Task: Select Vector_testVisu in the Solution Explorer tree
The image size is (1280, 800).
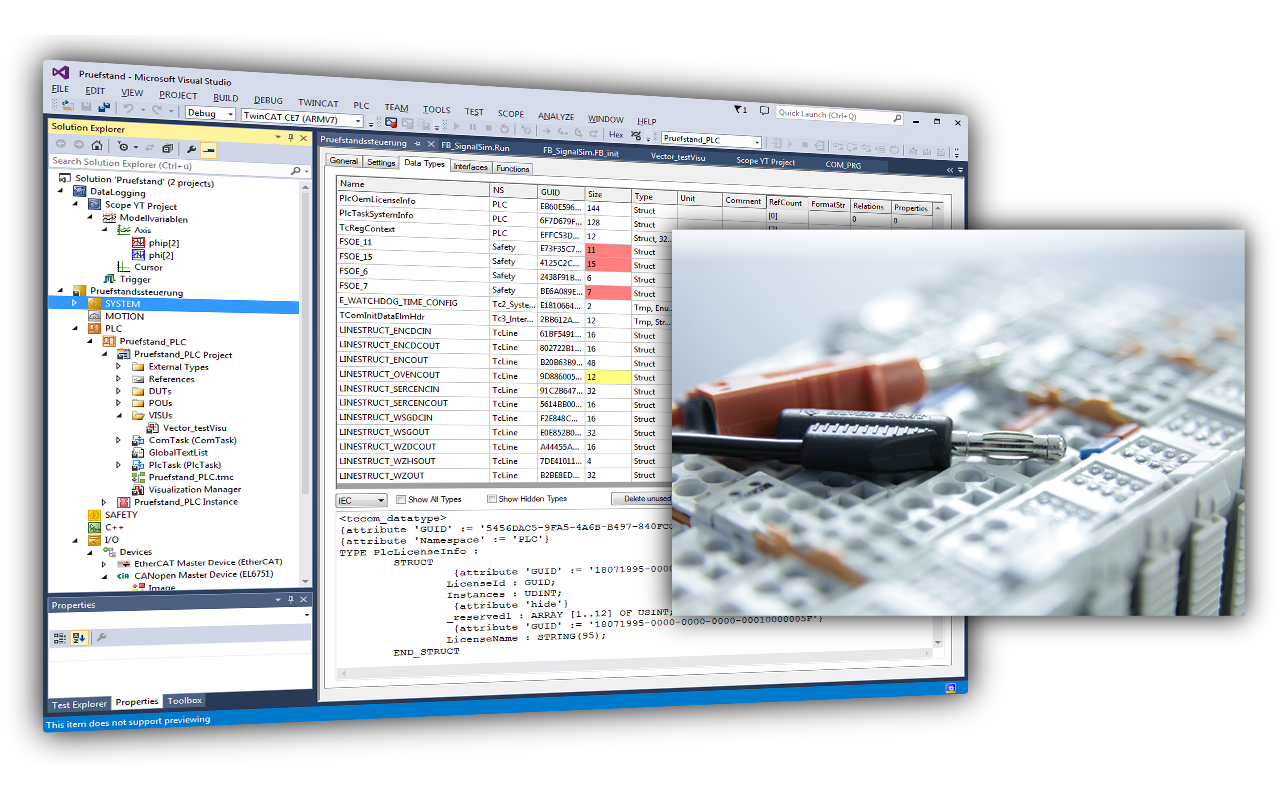Action: (194, 428)
